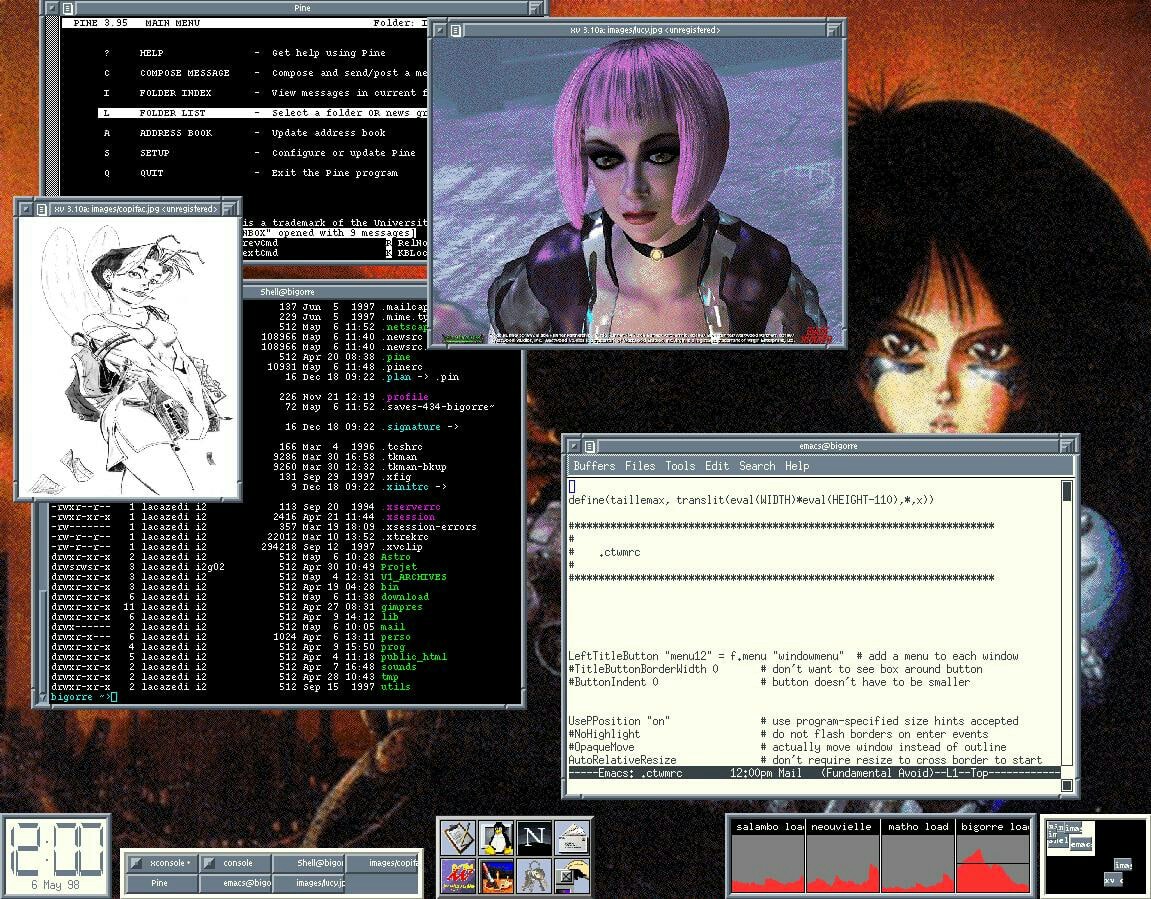
Task: Launch the notepad clipboard icon in the launcher
Action: pyautogui.click(x=459, y=837)
